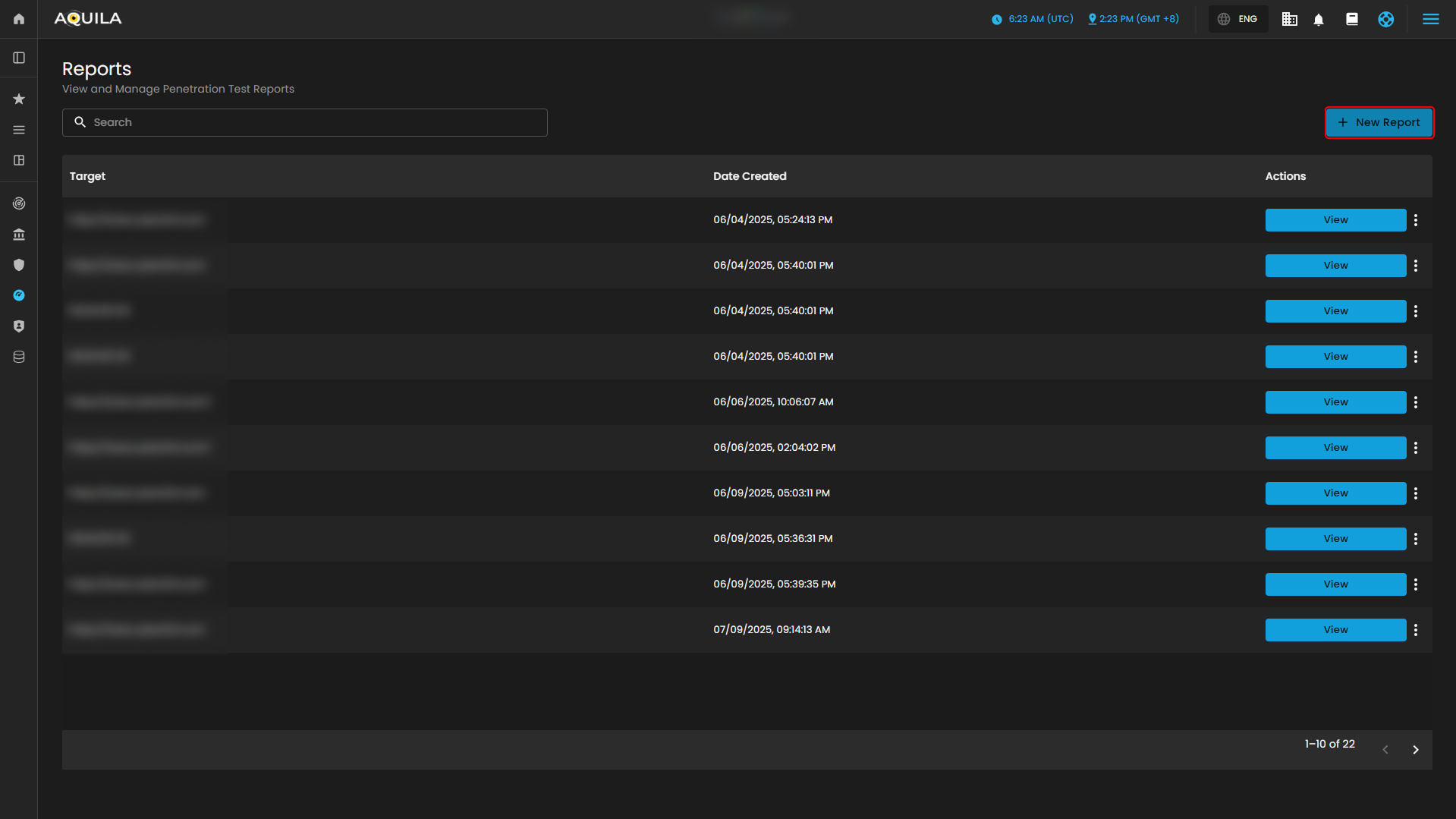Open the help lifebuoy icon

[1385, 20]
